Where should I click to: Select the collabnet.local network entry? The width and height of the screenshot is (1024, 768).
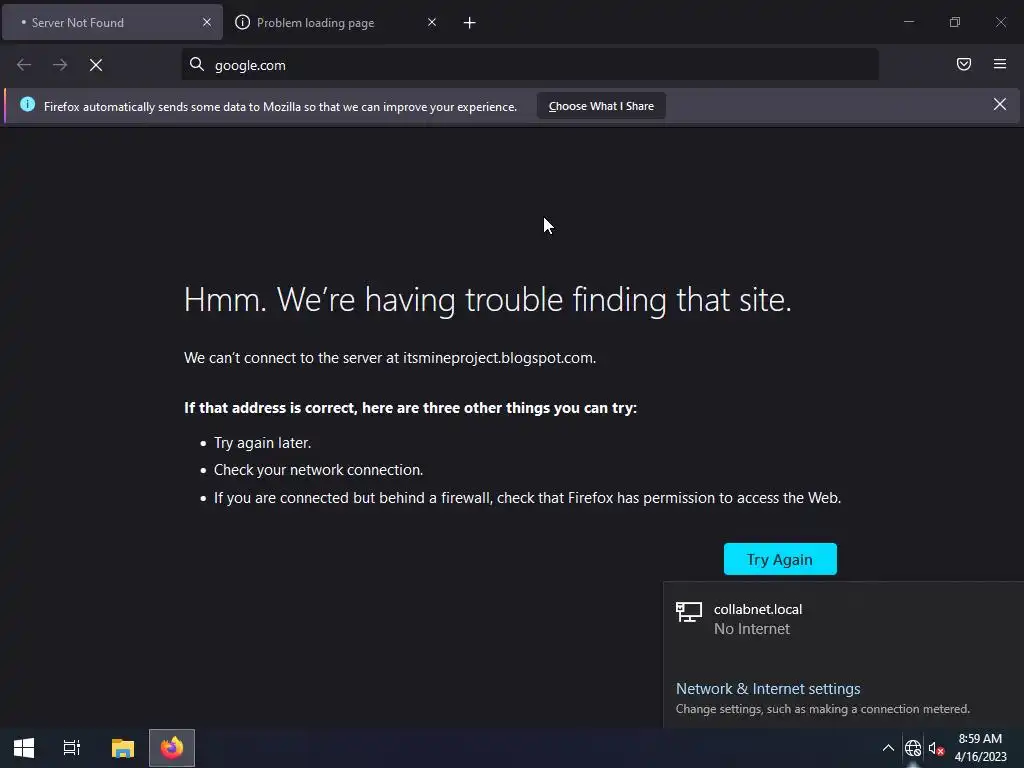[843, 619]
